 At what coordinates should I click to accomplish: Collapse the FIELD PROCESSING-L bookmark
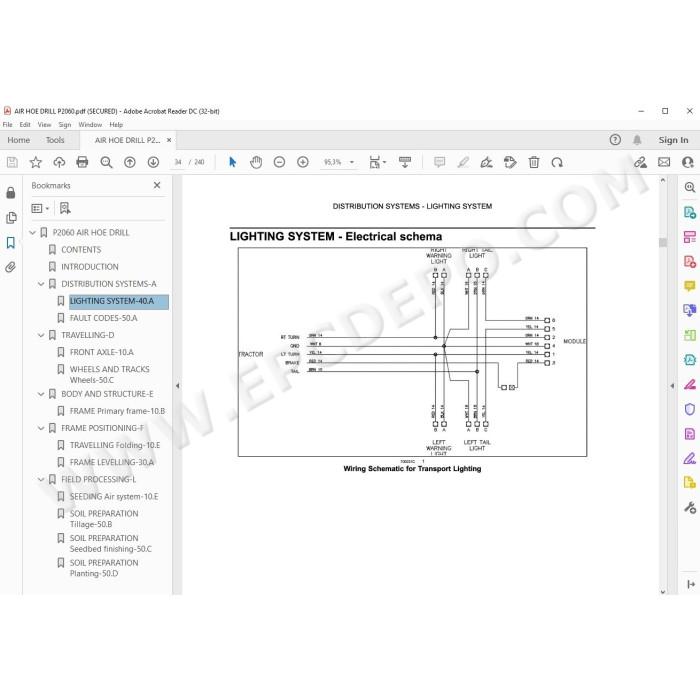pos(41,479)
